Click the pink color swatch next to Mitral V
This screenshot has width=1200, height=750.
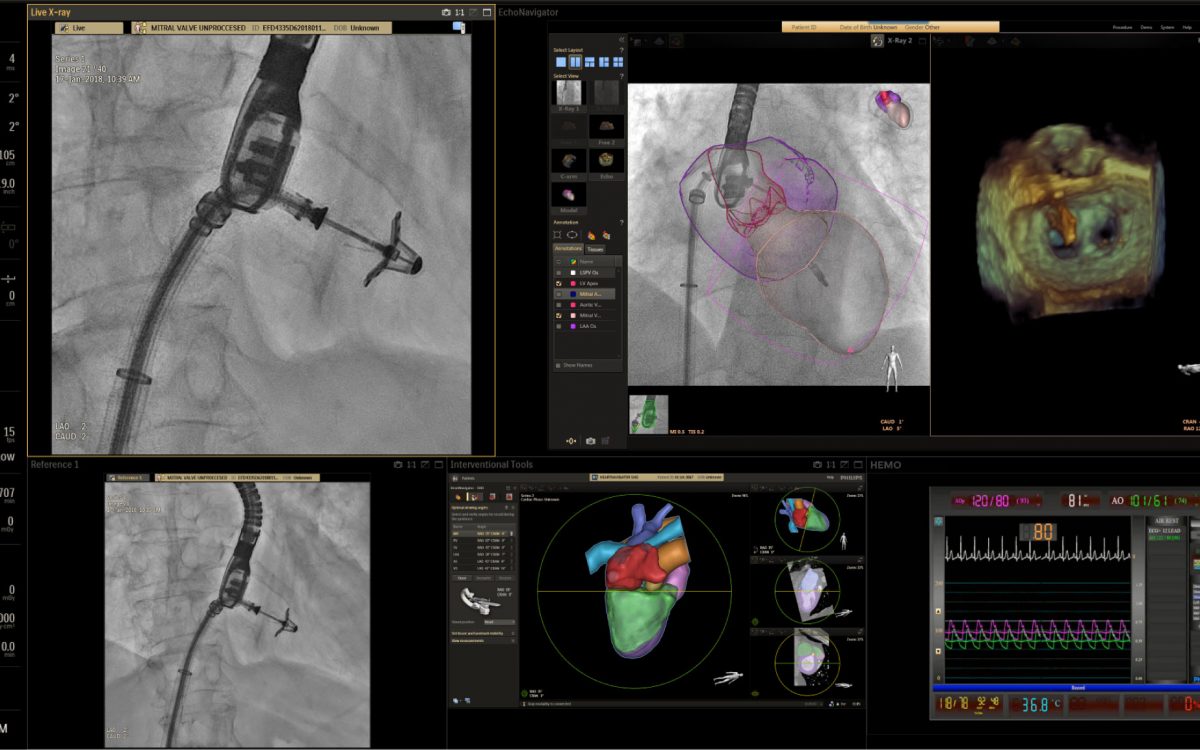click(x=575, y=314)
